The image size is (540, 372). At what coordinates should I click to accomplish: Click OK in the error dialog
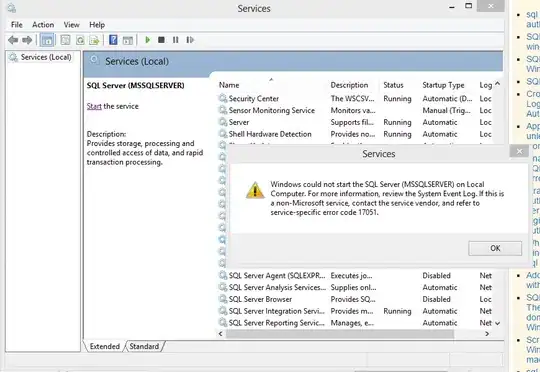click(495, 248)
